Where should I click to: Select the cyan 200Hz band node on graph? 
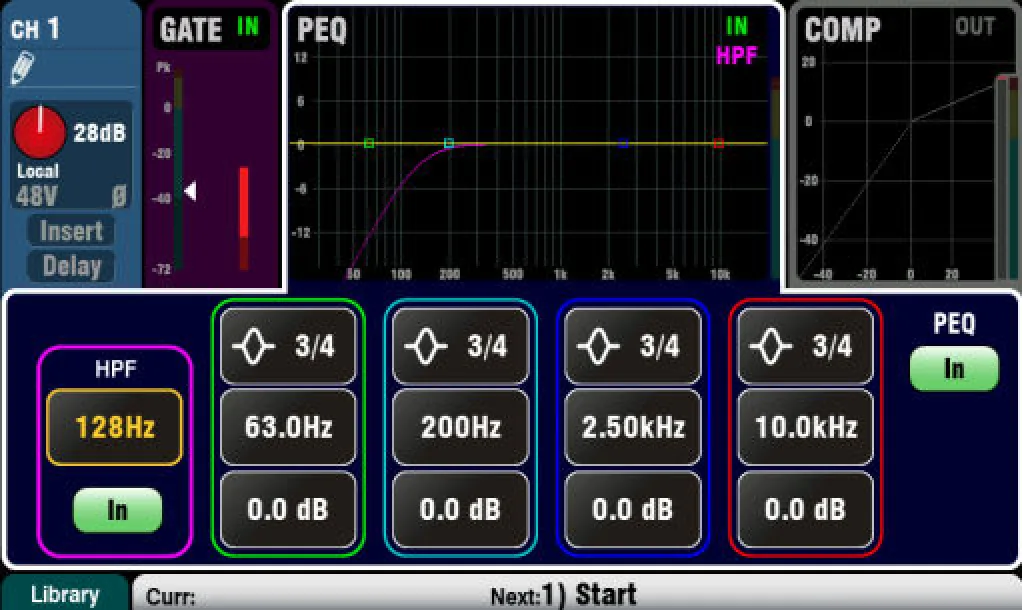[449, 143]
